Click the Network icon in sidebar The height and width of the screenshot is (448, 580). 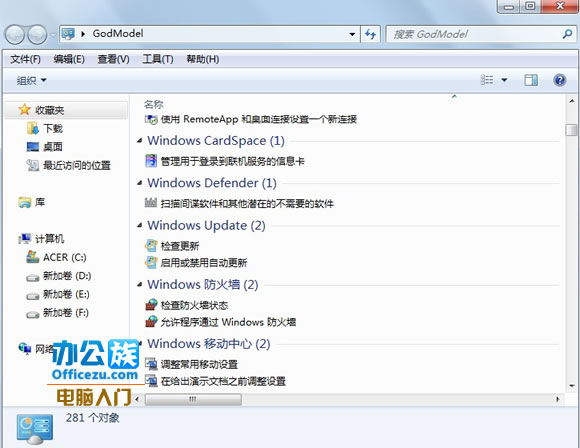point(25,348)
